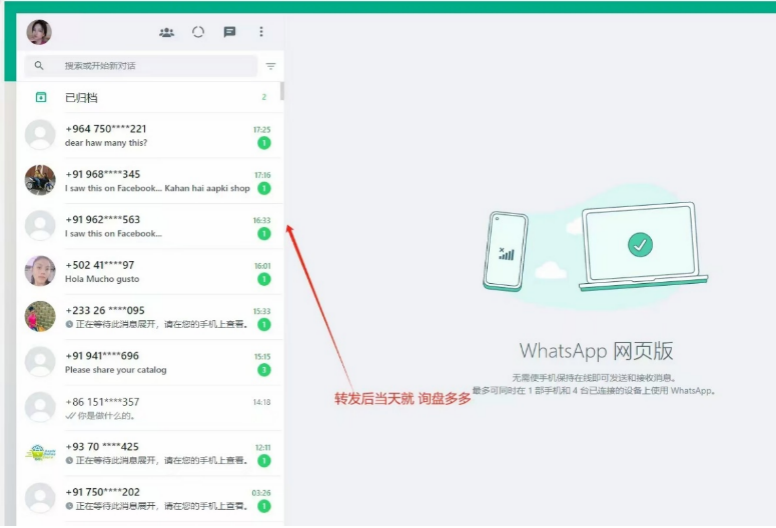The image size is (776, 528).
Task: Click unread badge for 15:33 chat
Action: [x=264, y=325]
